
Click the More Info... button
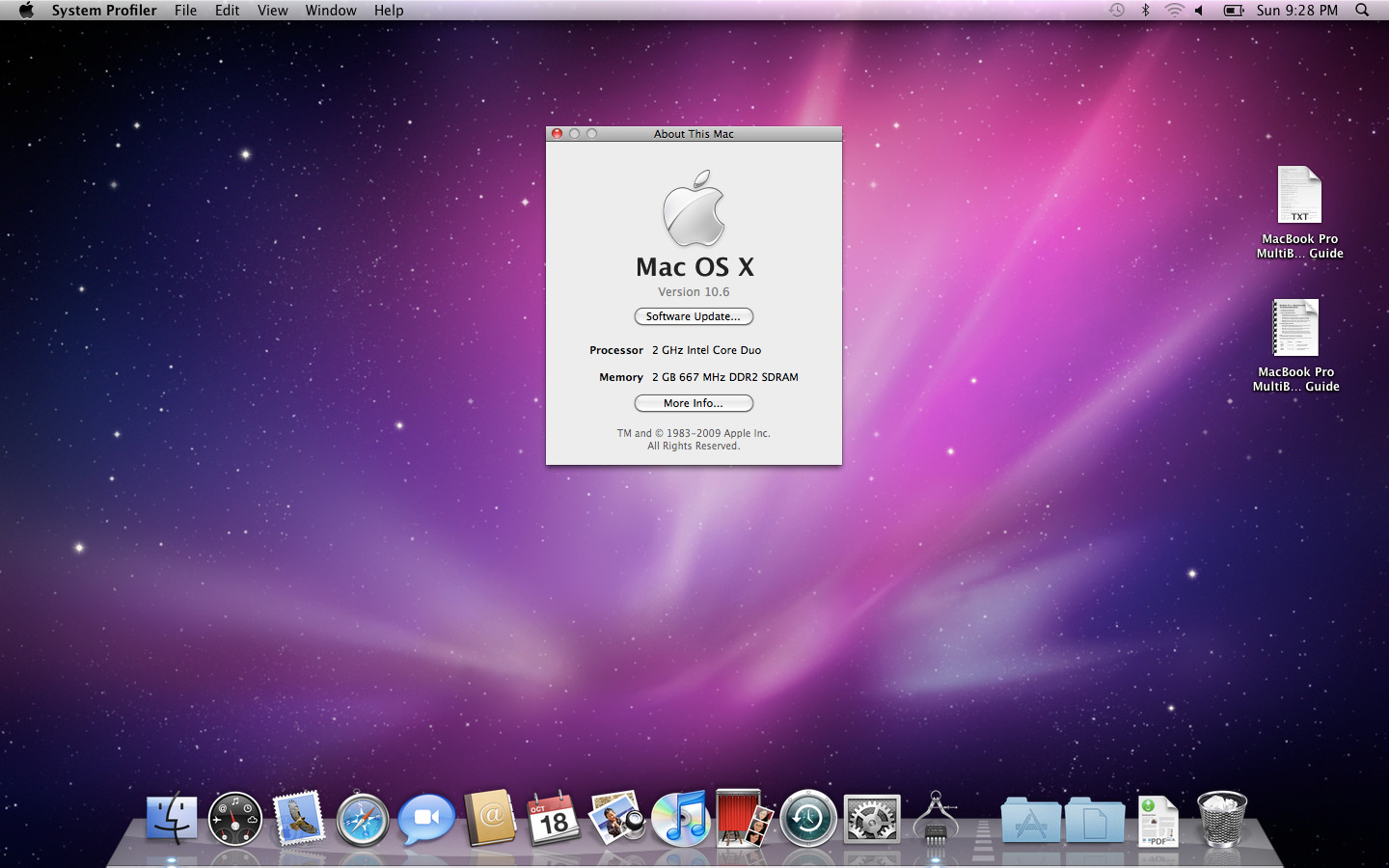[x=694, y=403]
